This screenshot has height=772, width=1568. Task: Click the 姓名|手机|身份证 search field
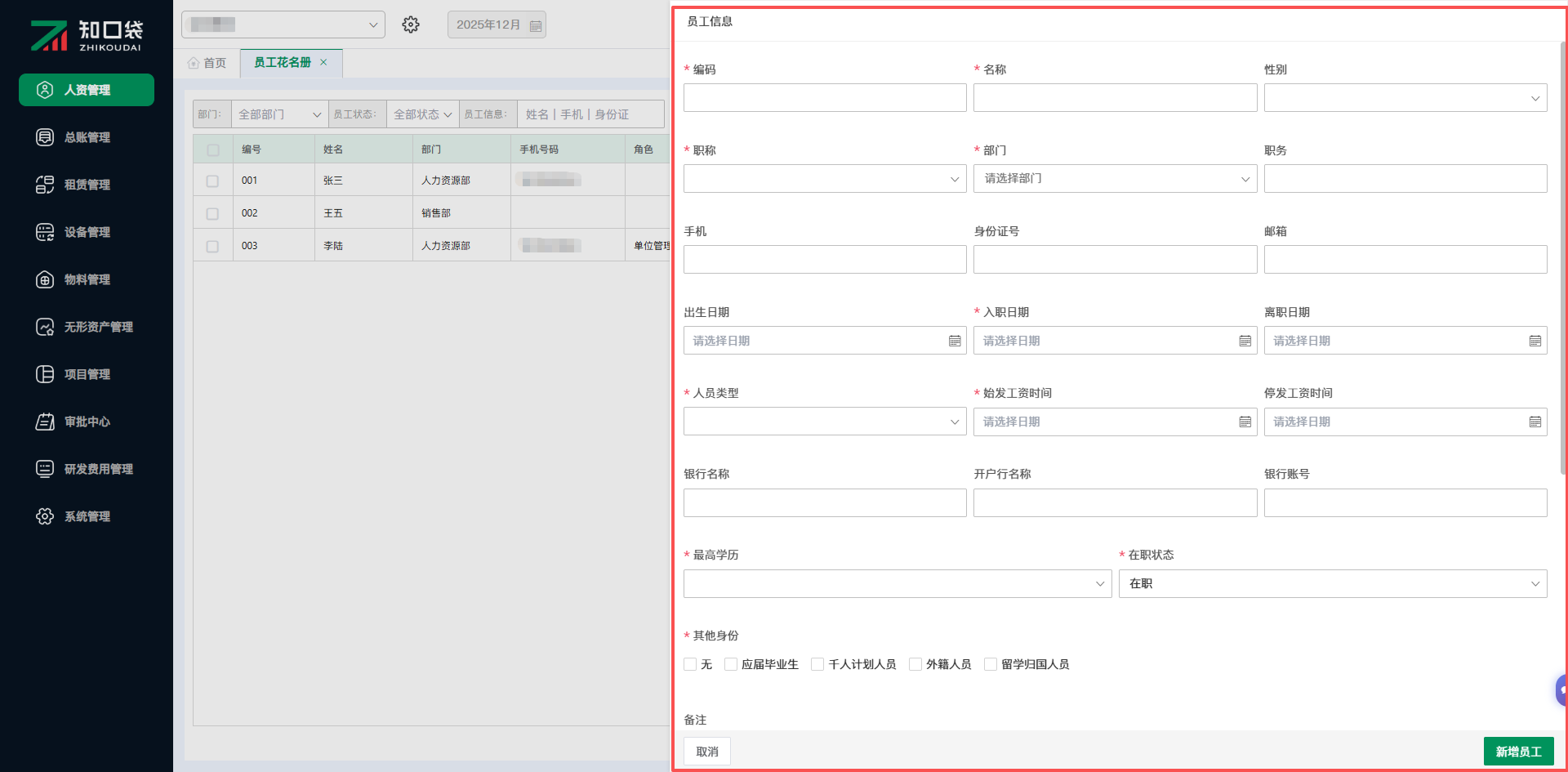590,114
